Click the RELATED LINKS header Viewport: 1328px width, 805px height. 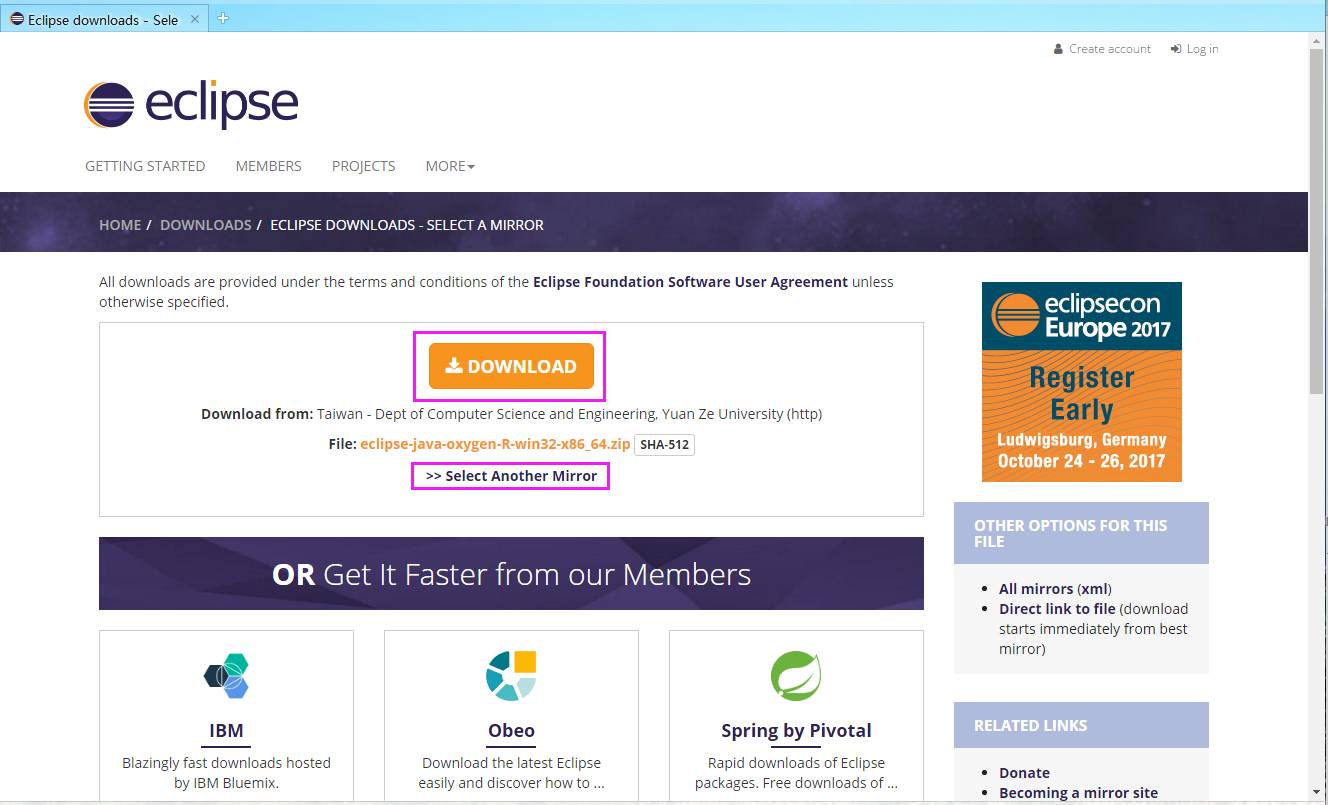coord(1081,725)
